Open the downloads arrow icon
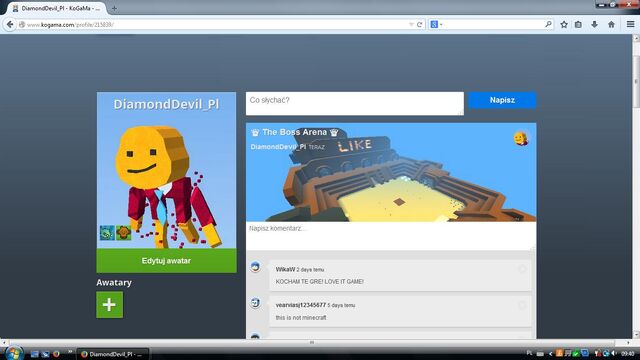640x360 pixels. click(594, 24)
